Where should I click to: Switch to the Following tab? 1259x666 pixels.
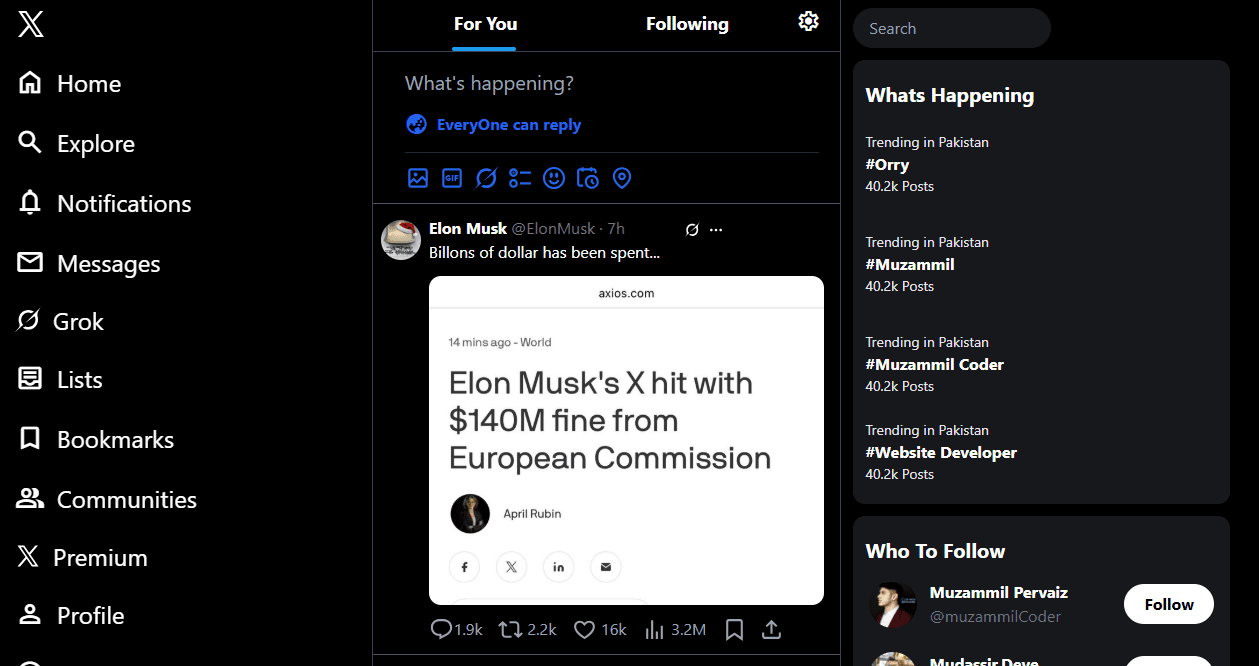click(687, 24)
